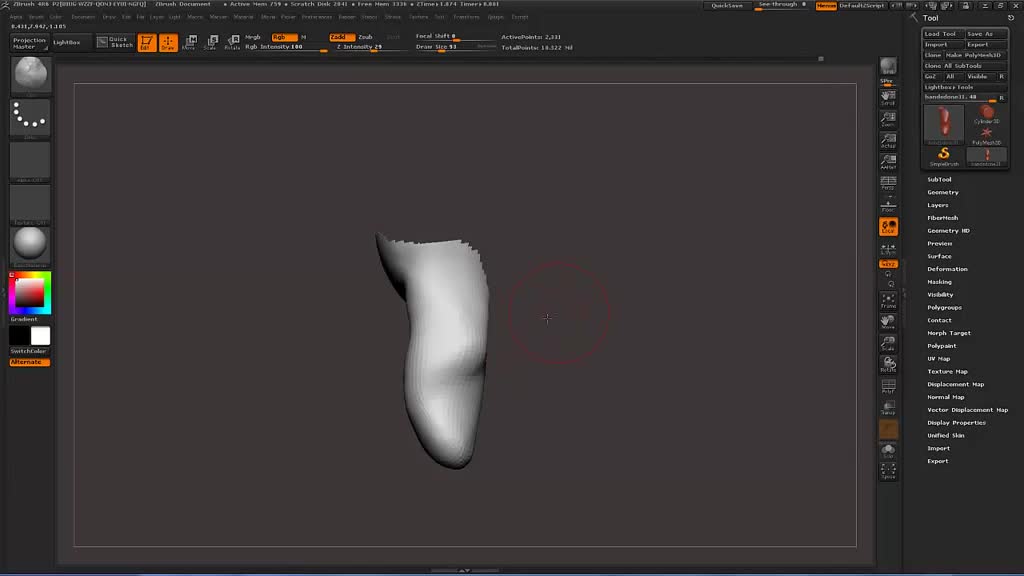Viewport: 1024px width, 576px height.
Task: Open the Preferences menu
Action: point(316,17)
